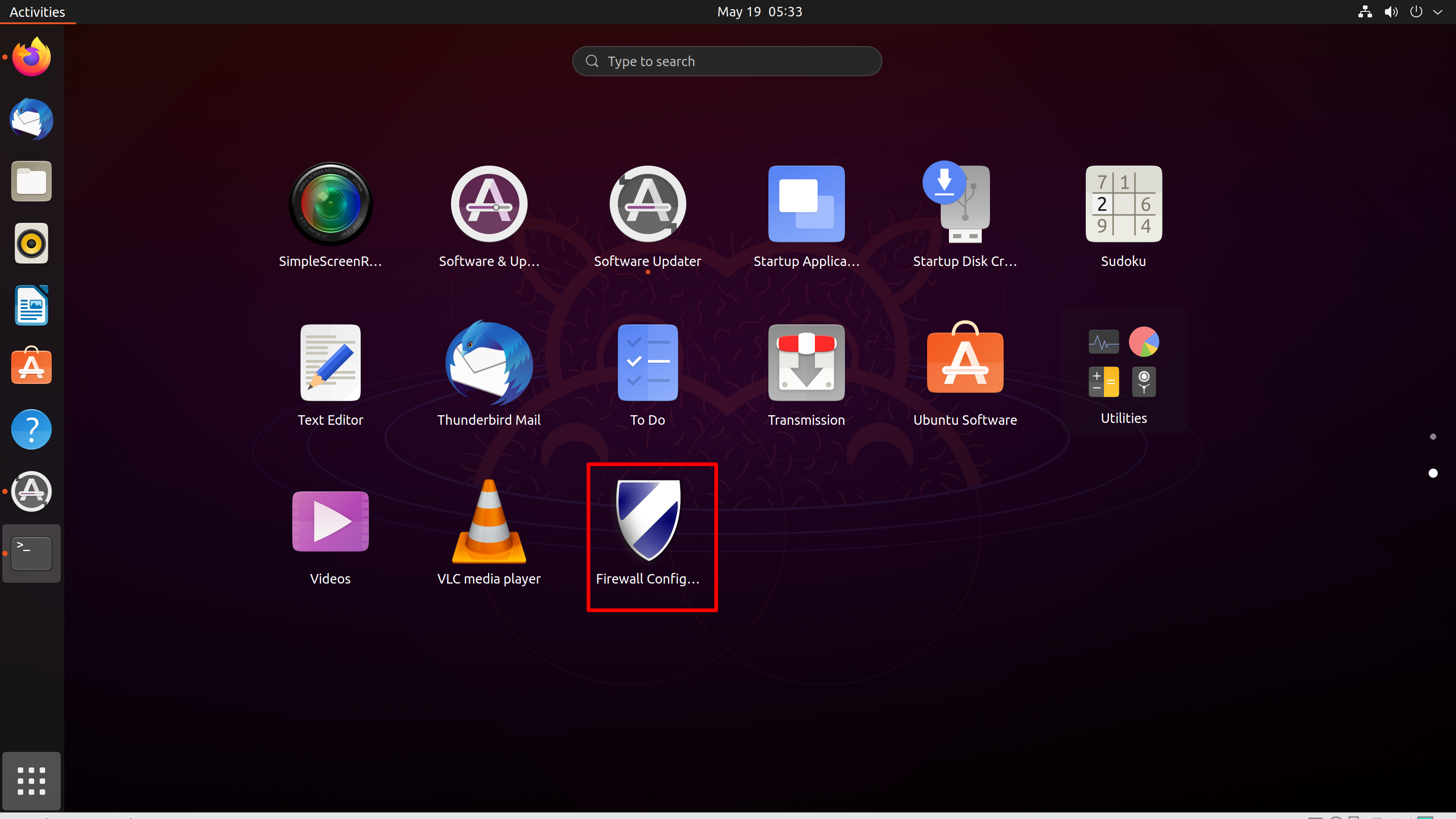Expand the Utilities app folder
This screenshot has width=1456, height=819.
pyautogui.click(x=1123, y=363)
